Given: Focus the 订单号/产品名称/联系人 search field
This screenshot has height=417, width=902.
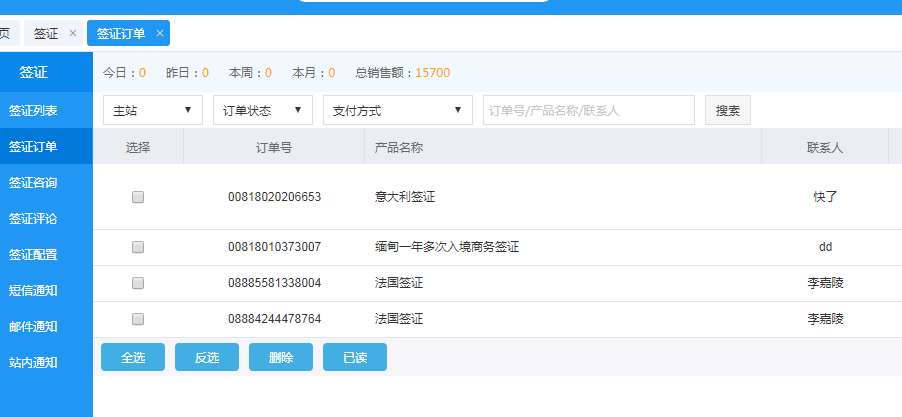Looking at the screenshot, I should pyautogui.click(x=588, y=110).
